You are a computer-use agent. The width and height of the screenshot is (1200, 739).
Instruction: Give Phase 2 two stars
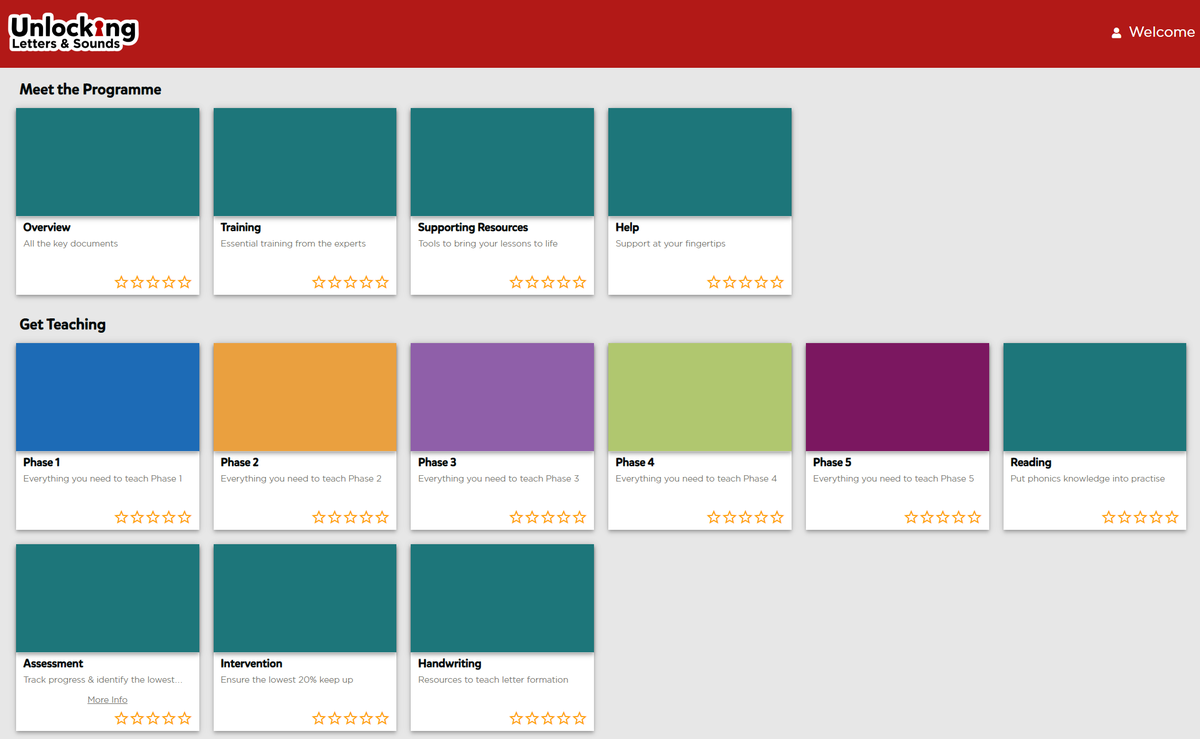pos(335,518)
